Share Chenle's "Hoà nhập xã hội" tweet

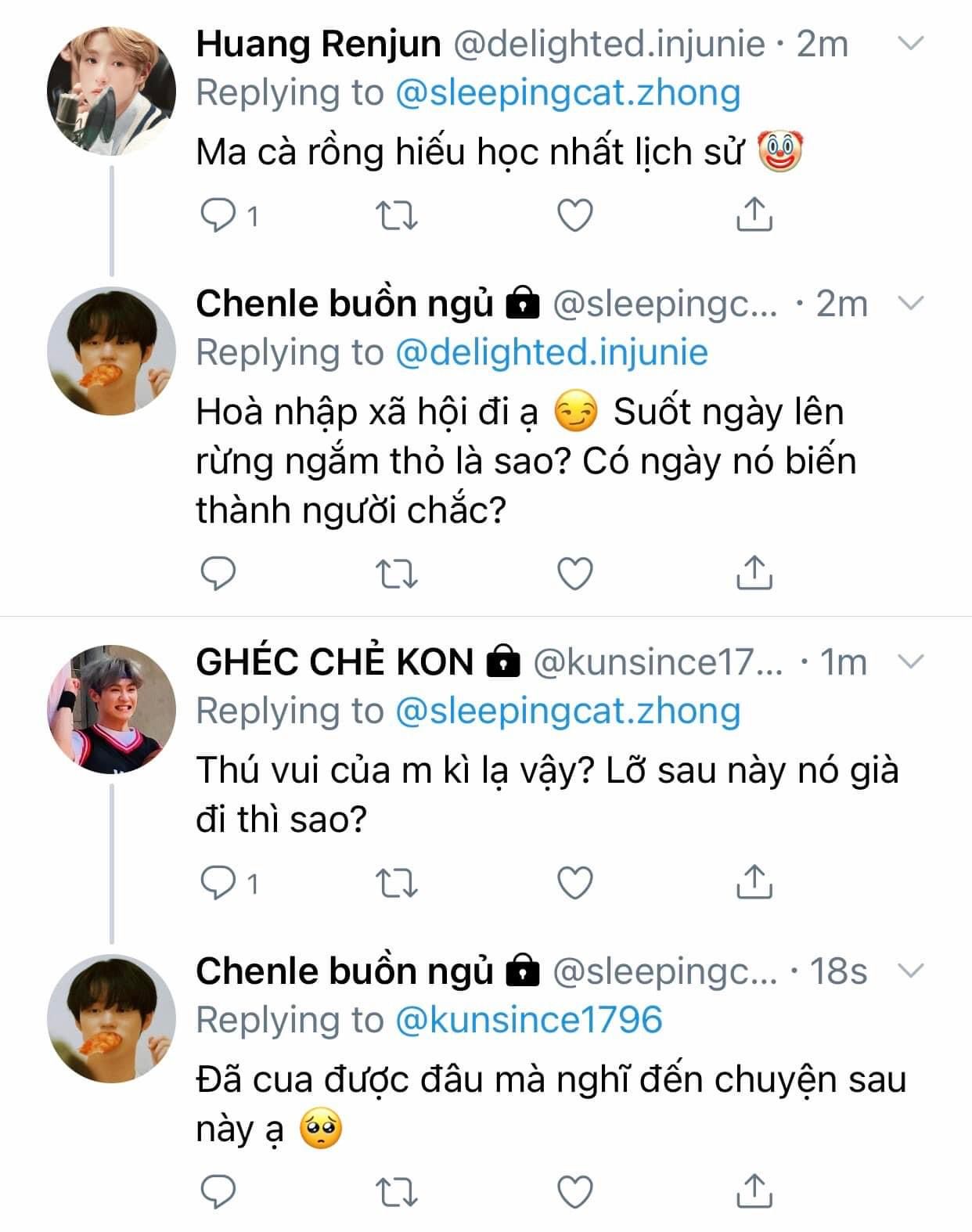754,573
